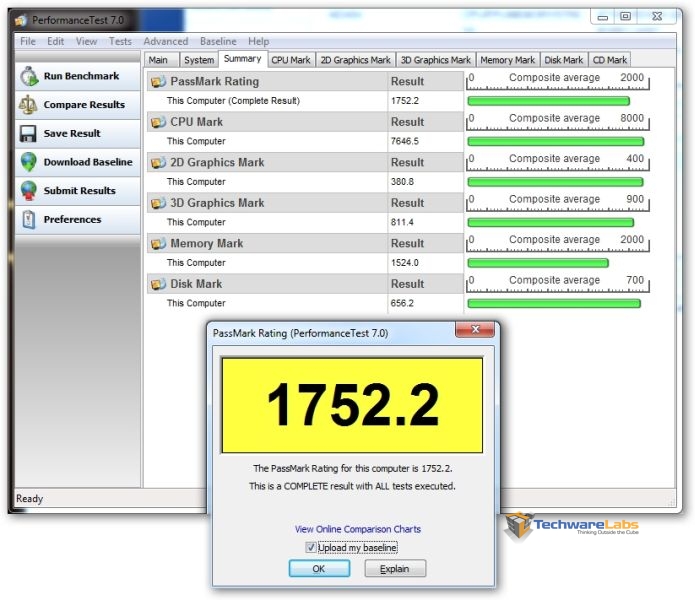
Task: Click the 3D Graphics Mark section icon
Action: 158,203
